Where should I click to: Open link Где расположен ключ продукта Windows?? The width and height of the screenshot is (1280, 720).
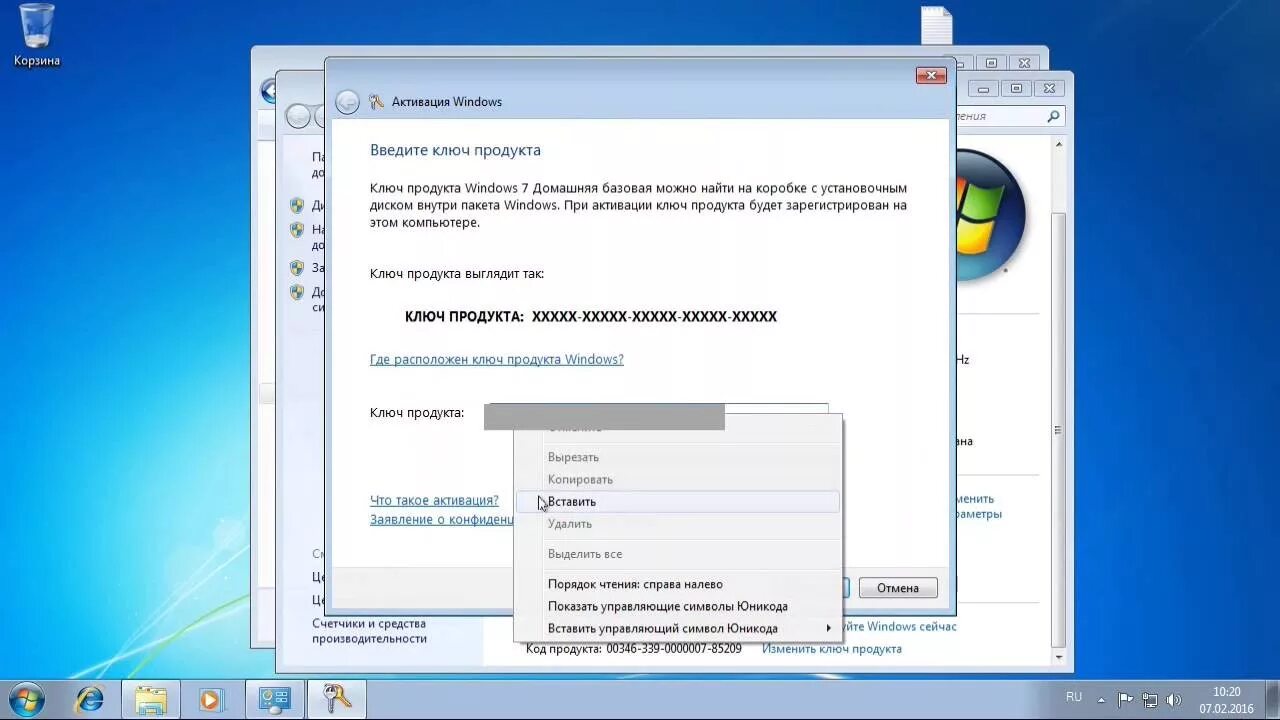497,359
